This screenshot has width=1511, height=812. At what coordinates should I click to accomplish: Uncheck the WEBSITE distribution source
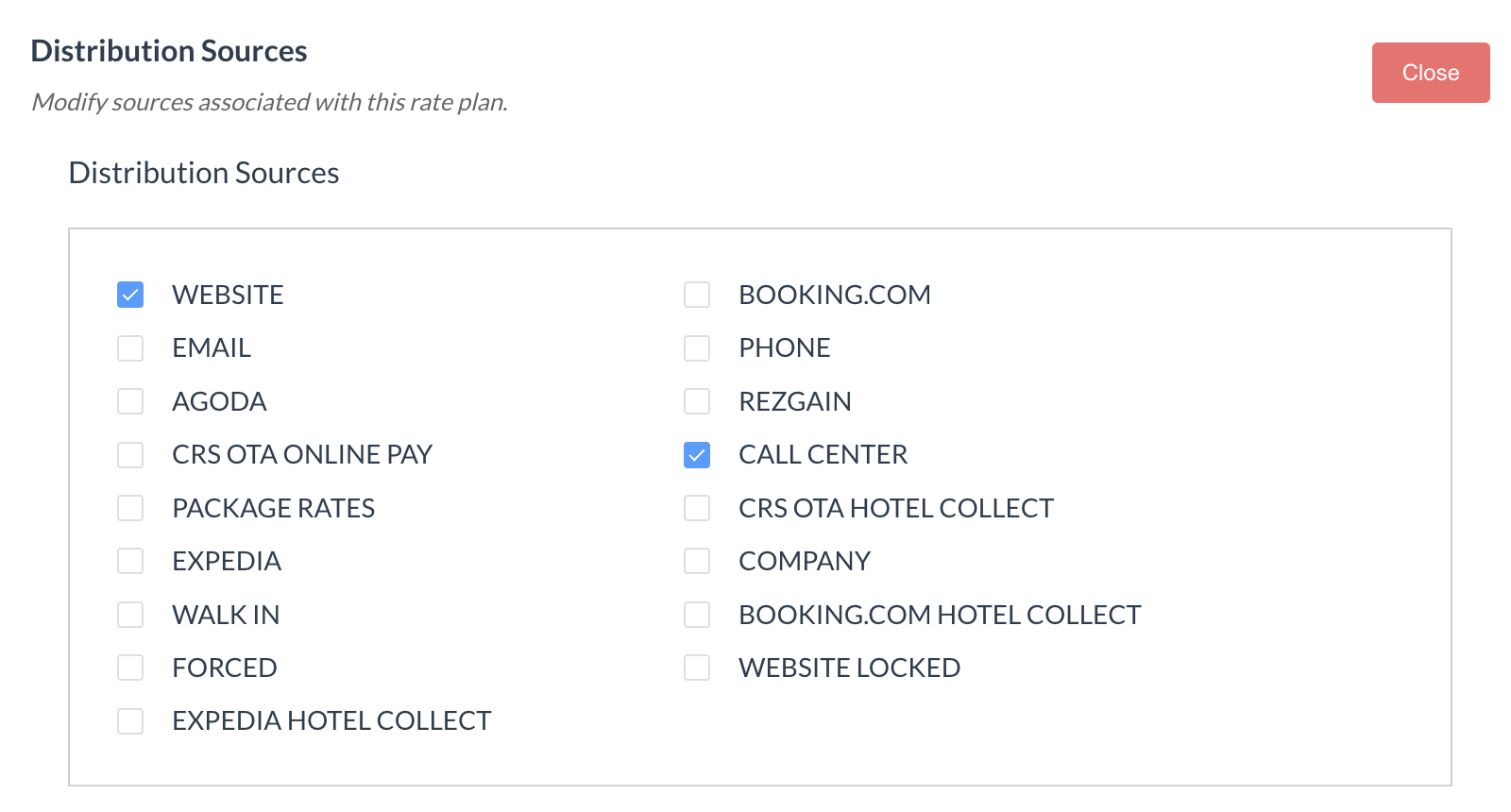130,295
